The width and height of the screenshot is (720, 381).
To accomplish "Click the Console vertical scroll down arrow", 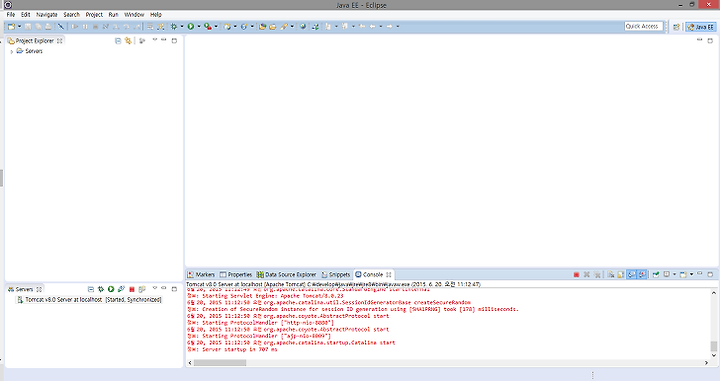I will click(x=714, y=355).
